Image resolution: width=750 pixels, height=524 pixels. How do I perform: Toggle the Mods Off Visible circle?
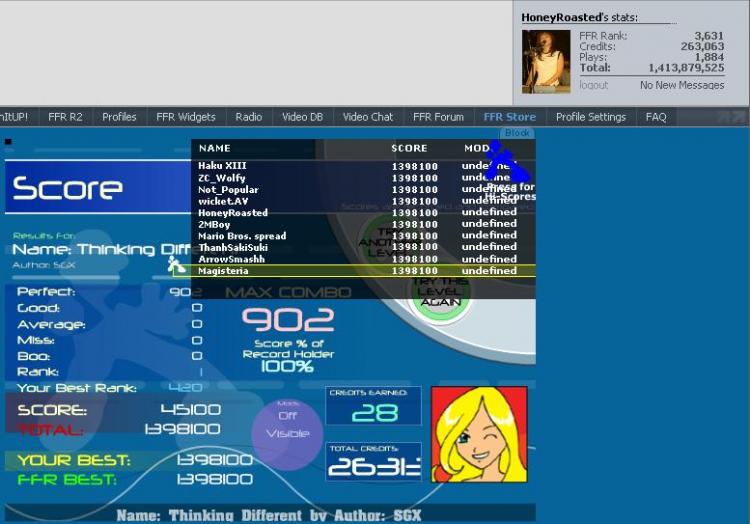tap(287, 430)
